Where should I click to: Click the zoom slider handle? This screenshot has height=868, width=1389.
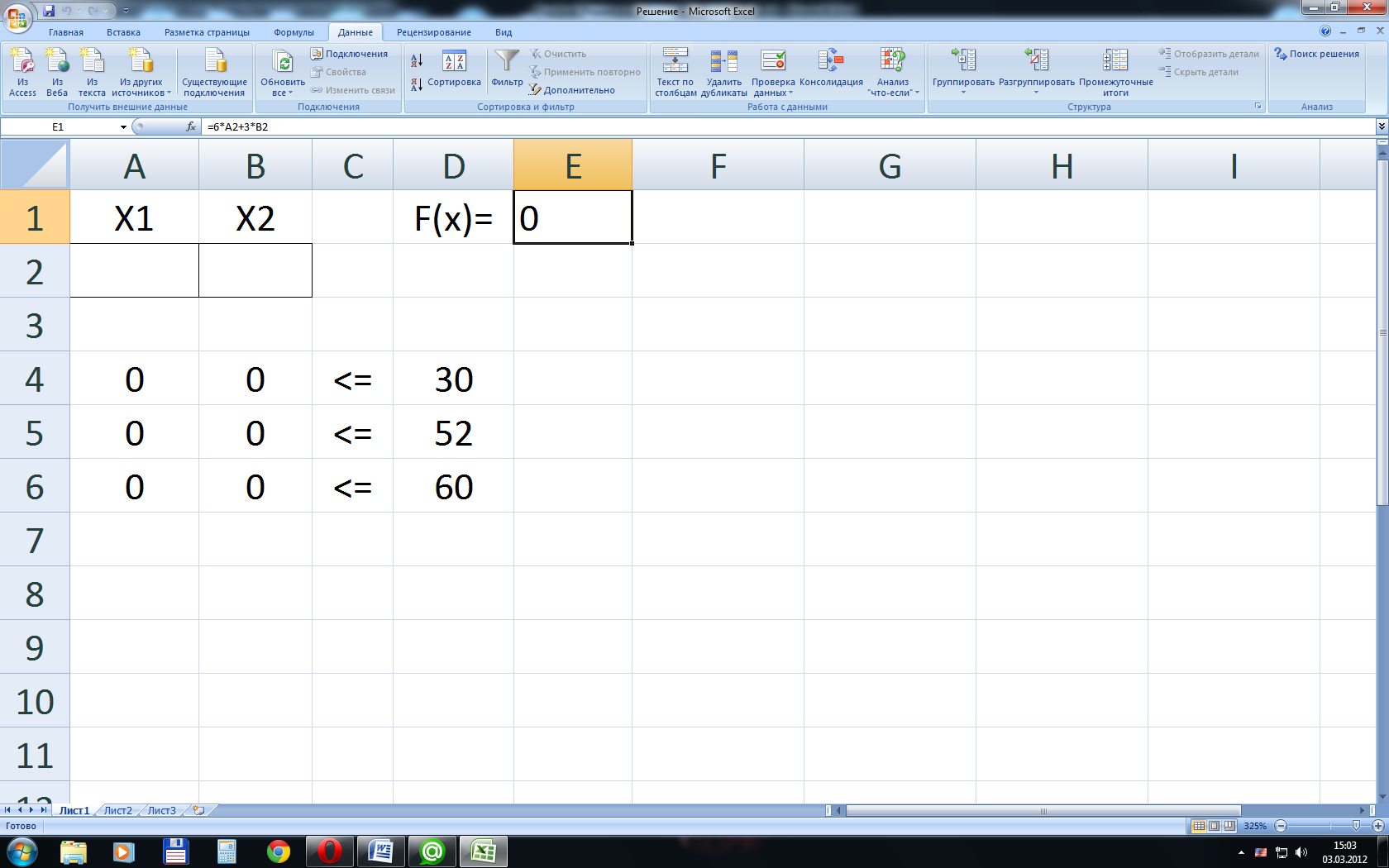pyautogui.click(x=1356, y=826)
